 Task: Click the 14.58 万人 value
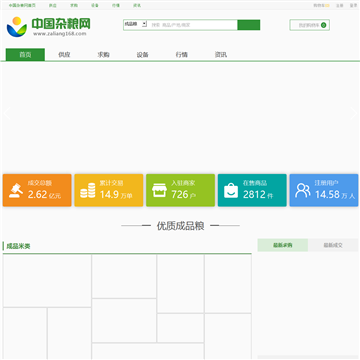(335, 195)
